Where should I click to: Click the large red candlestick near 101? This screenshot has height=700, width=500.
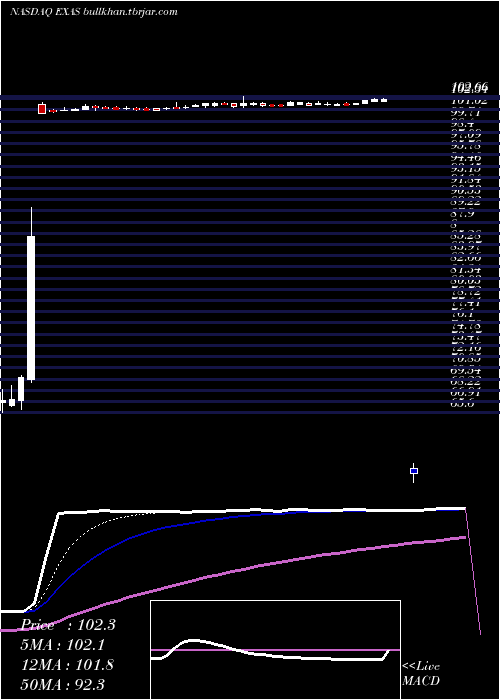[x=42, y=108]
